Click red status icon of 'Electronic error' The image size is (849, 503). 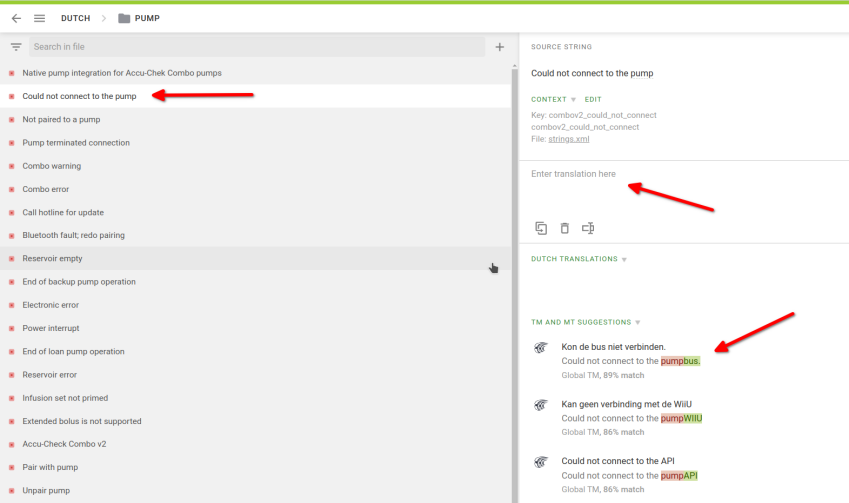(x=11, y=305)
